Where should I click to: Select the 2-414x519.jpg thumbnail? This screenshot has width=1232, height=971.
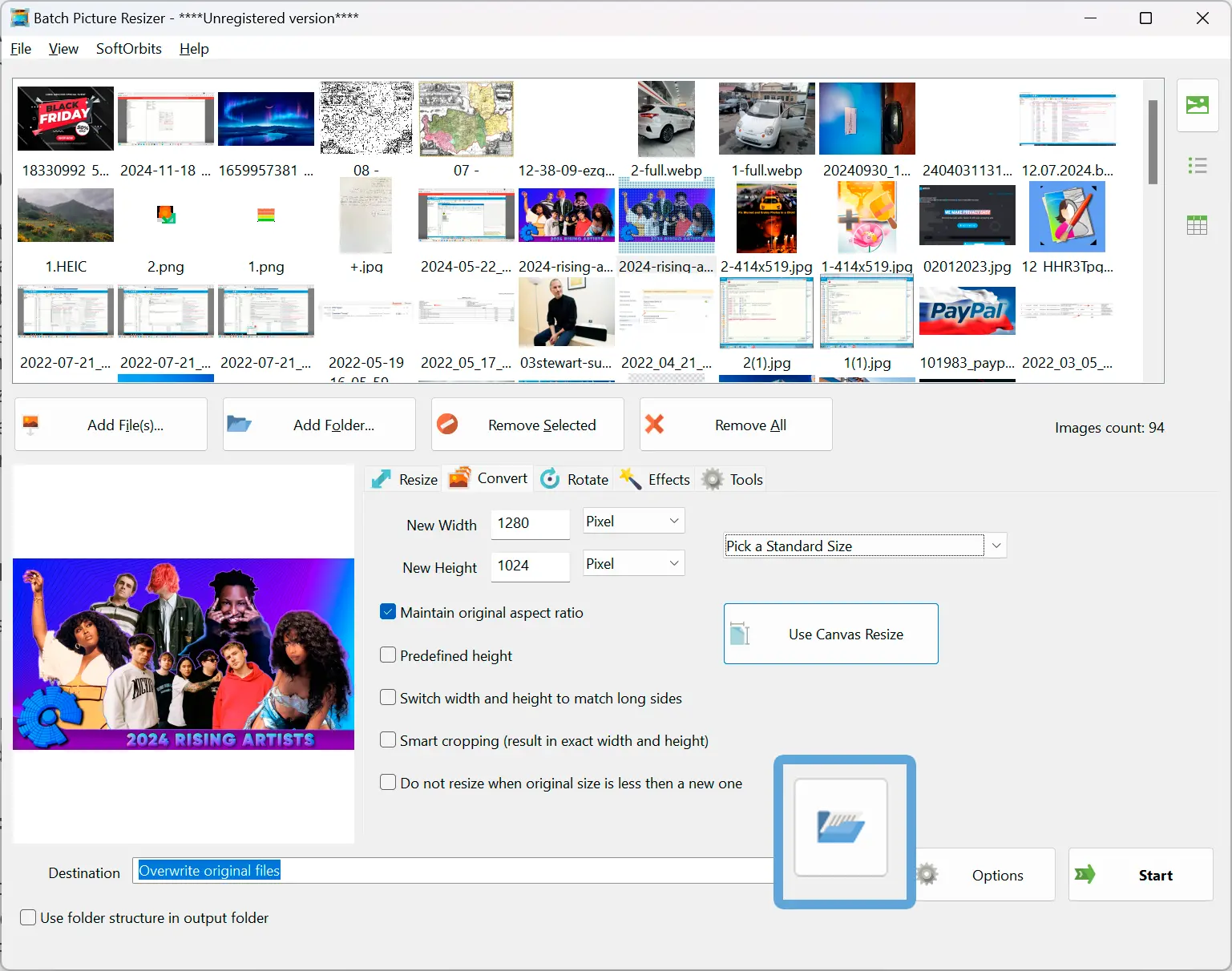click(x=767, y=218)
